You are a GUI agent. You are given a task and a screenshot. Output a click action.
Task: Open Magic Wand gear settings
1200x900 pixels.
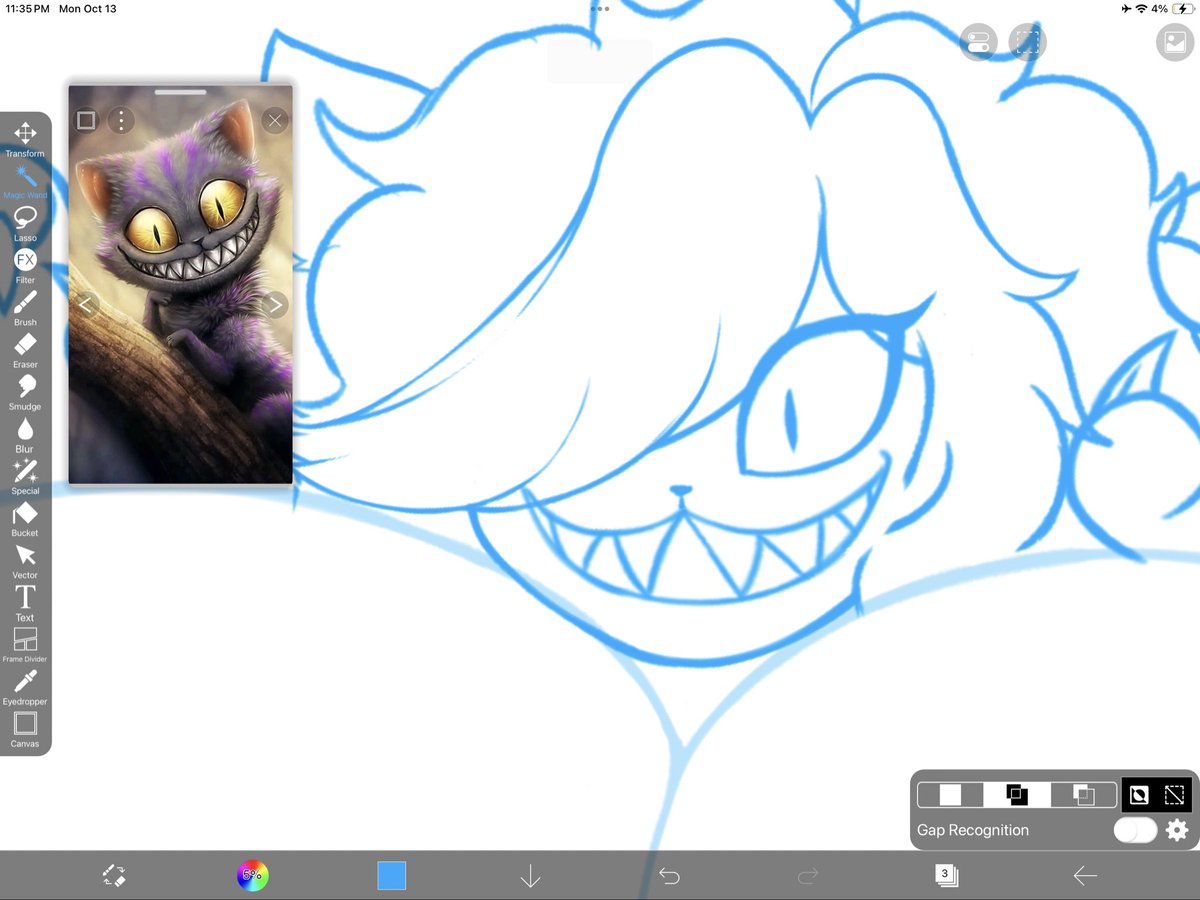1177,830
